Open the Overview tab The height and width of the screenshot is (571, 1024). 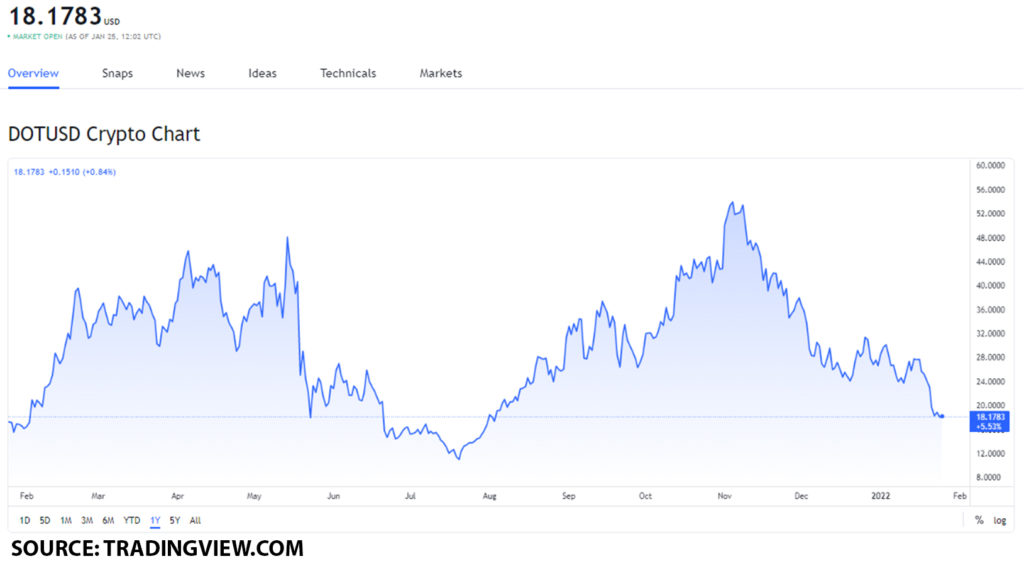click(x=33, y=73)
